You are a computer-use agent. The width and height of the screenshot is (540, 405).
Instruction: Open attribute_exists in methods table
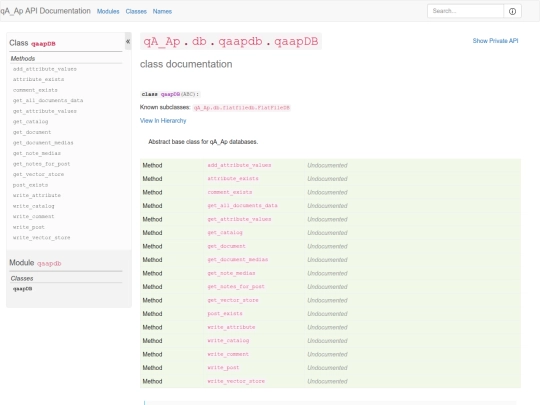click(x=233, y=179)
